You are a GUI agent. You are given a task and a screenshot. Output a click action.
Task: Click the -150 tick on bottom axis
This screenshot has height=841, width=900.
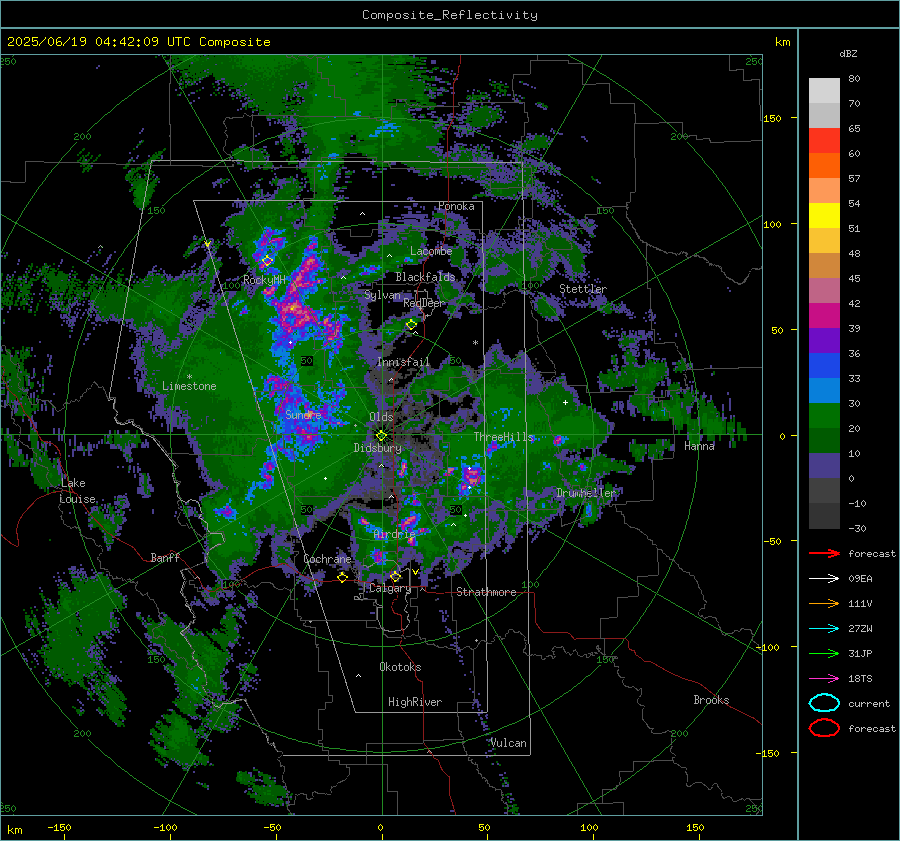59,827
